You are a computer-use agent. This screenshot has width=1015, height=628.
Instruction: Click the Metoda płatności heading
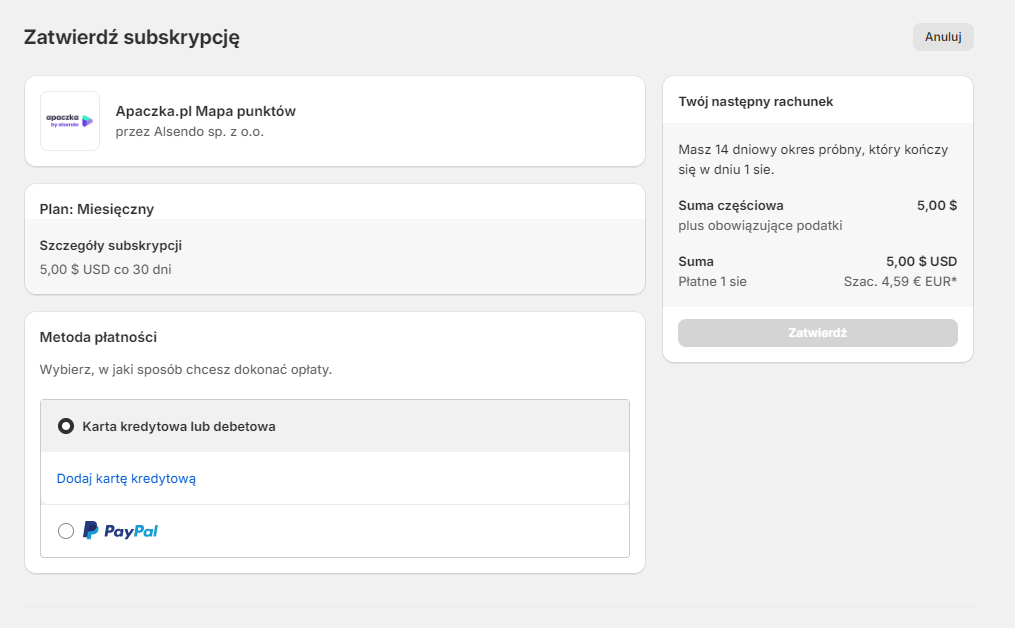(98, 337)
